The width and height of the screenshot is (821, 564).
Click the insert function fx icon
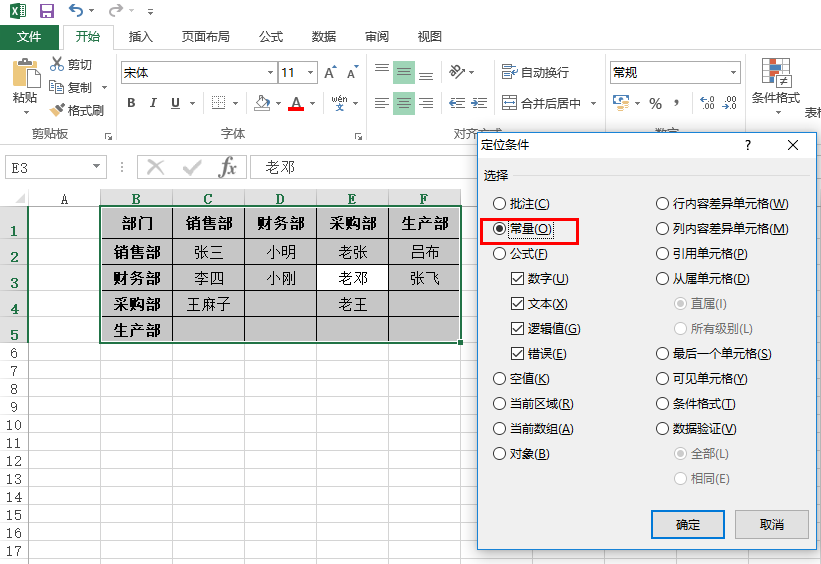pyautogui.click(x=227, y=168)
